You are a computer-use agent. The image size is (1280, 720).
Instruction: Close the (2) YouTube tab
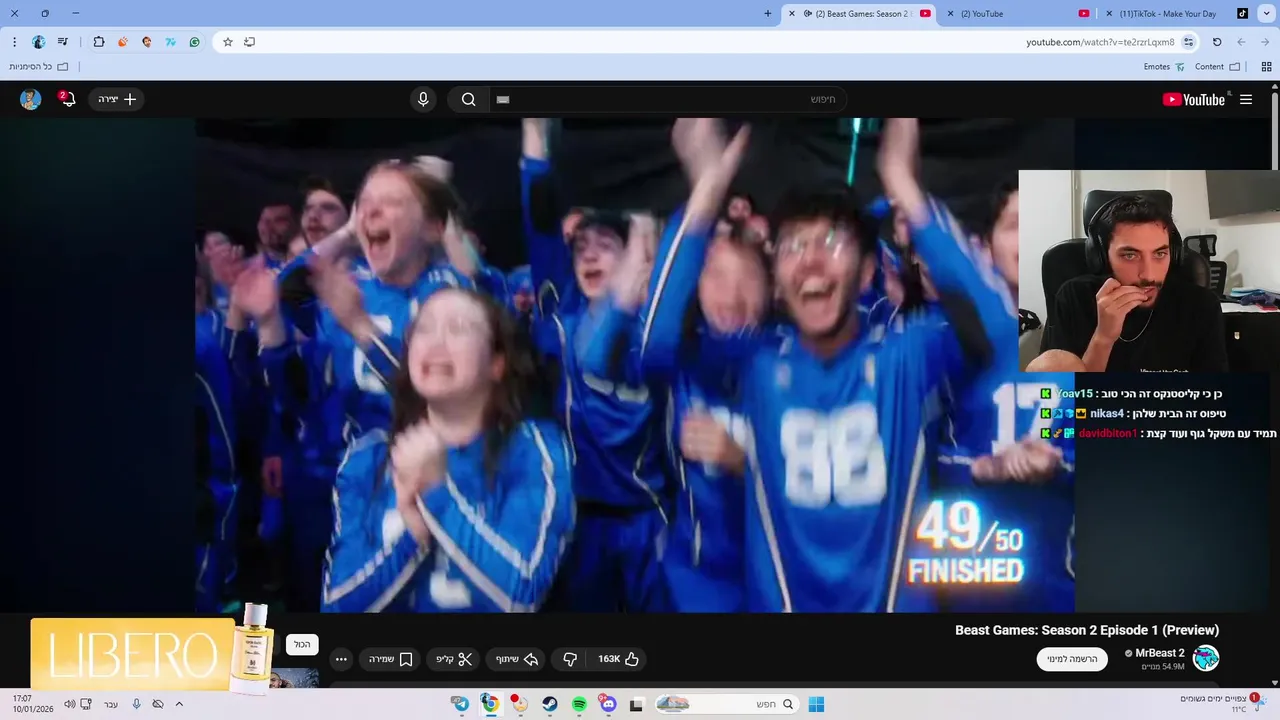pyautogui.click(x=950, y=14)
